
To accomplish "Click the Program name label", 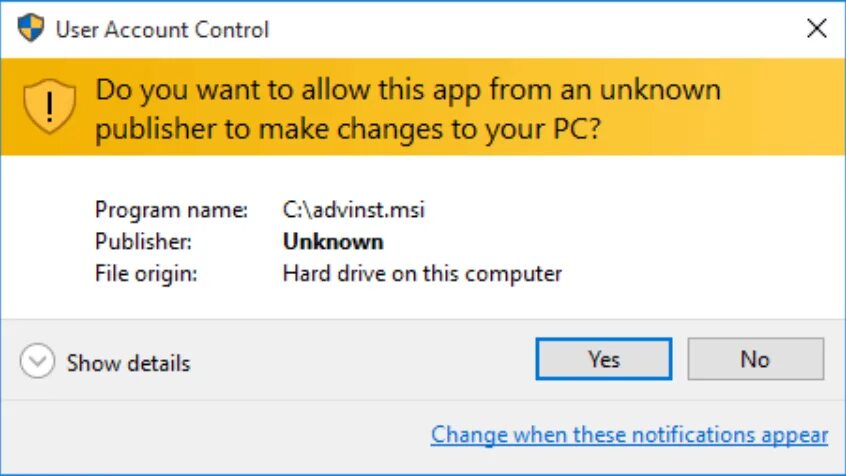I will coord(171,210).
